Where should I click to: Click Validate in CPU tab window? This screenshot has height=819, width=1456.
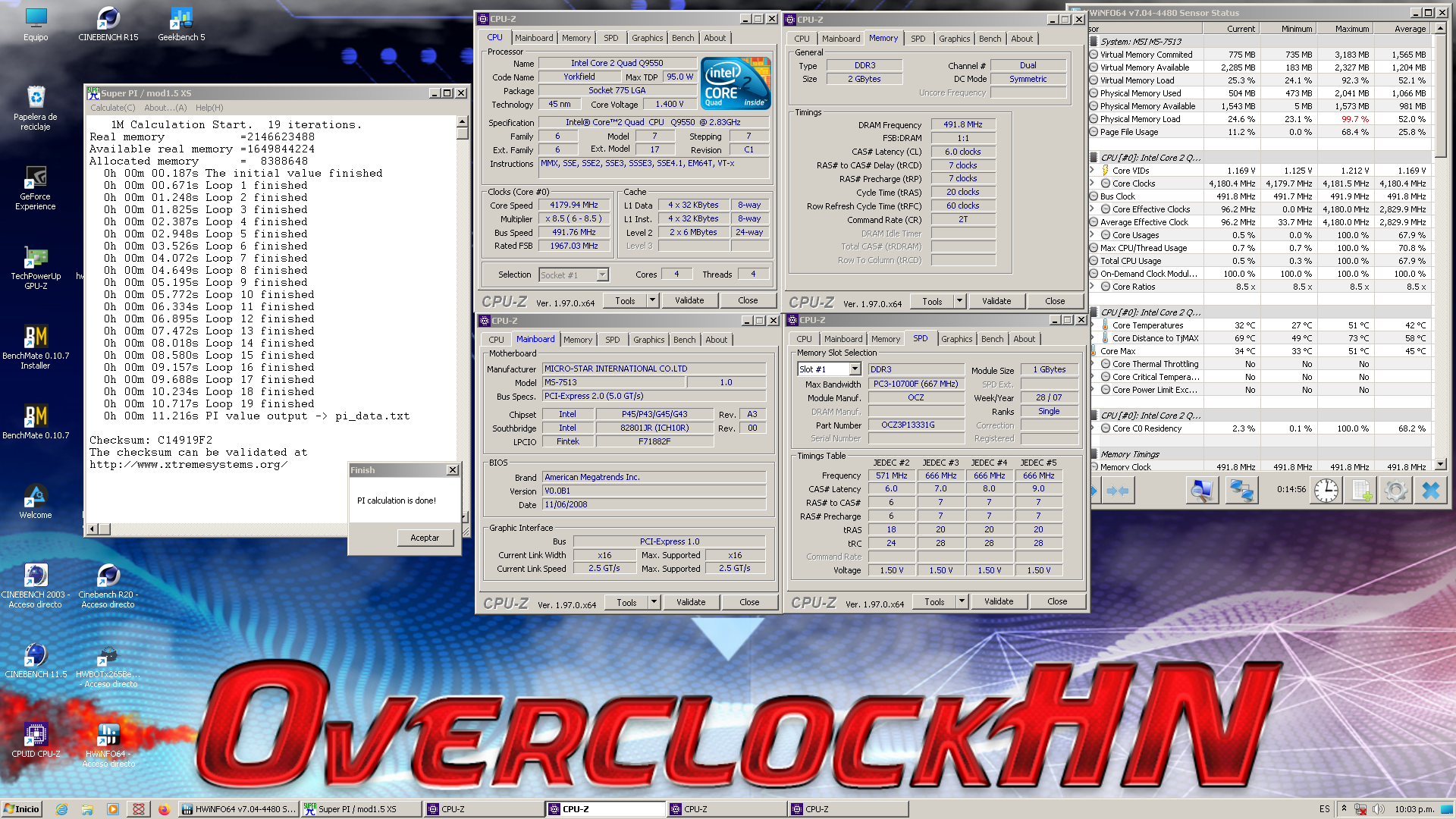689,300
